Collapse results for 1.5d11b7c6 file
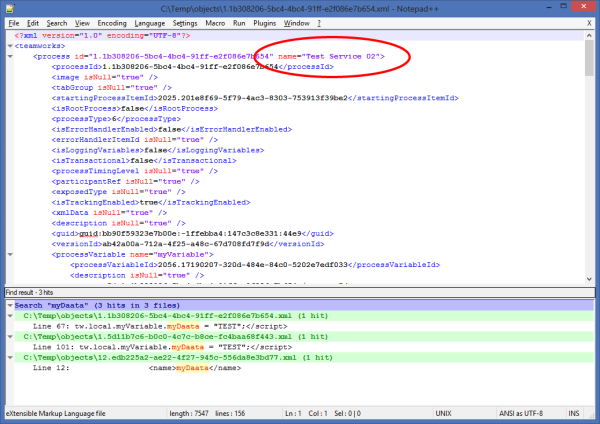This screenshot has width=600, height=424. [x=10, y=337]
